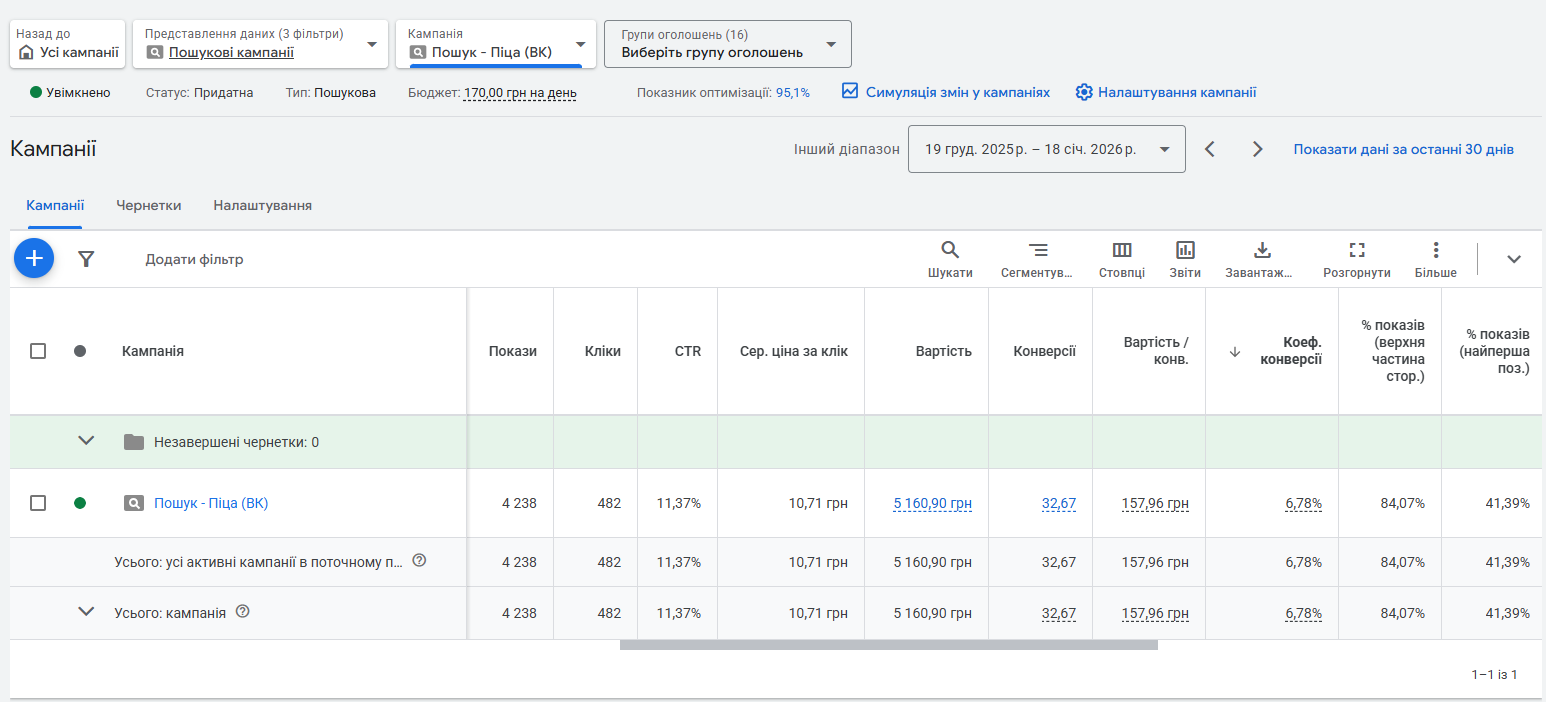Screen dimensions: 1546x702
Task: Click Показати дані за останні 30 днів
Action: point(1403,149)
